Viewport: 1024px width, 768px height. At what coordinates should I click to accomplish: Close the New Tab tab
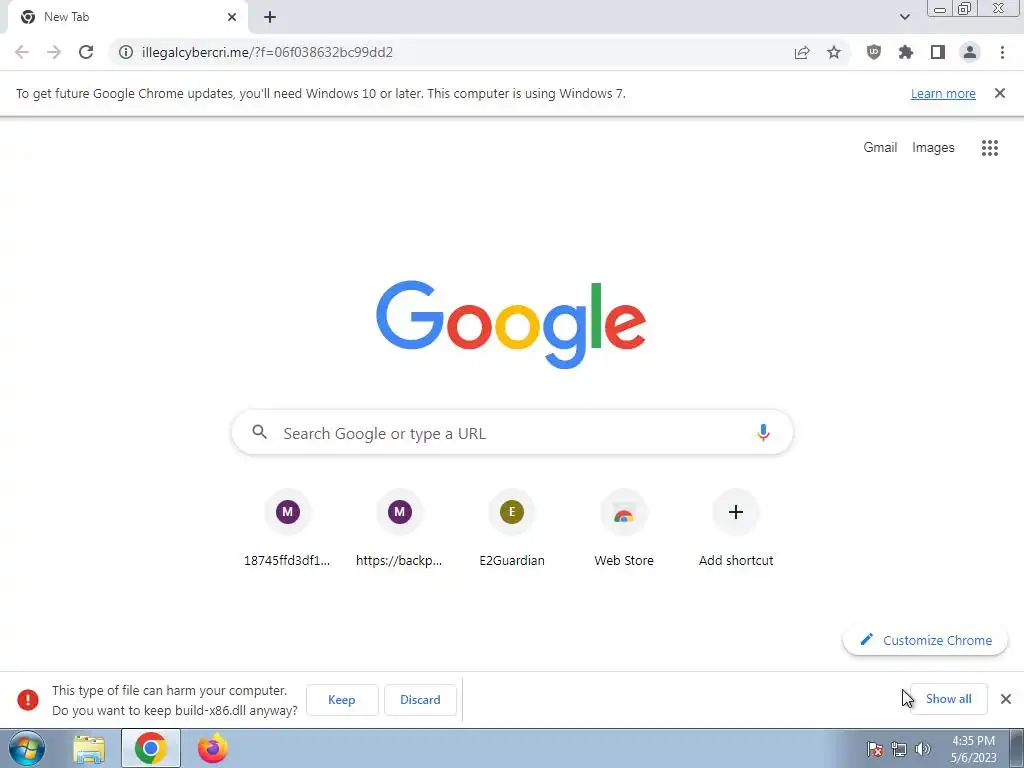click(x=232, y=17)
